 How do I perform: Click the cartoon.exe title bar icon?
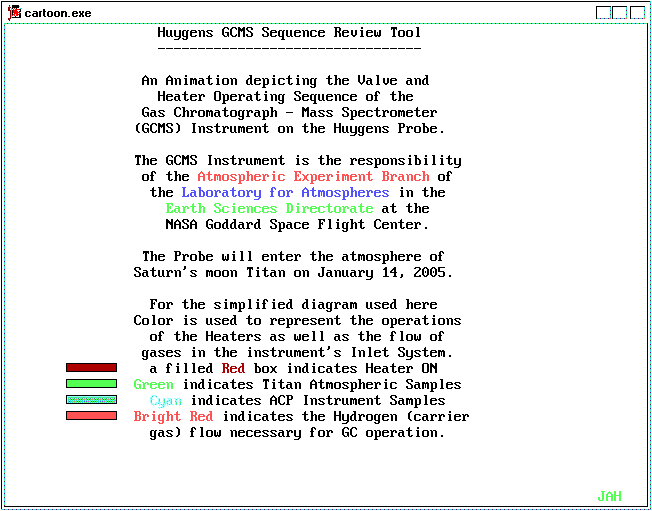point(14,12)
